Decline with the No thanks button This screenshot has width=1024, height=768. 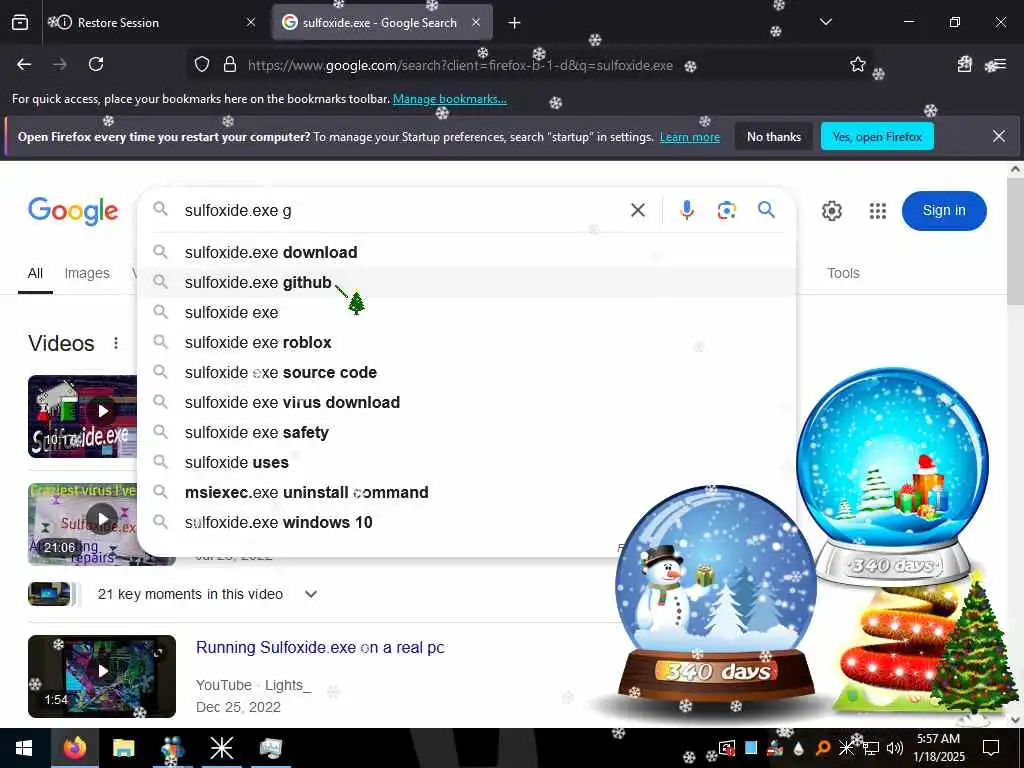774,136
